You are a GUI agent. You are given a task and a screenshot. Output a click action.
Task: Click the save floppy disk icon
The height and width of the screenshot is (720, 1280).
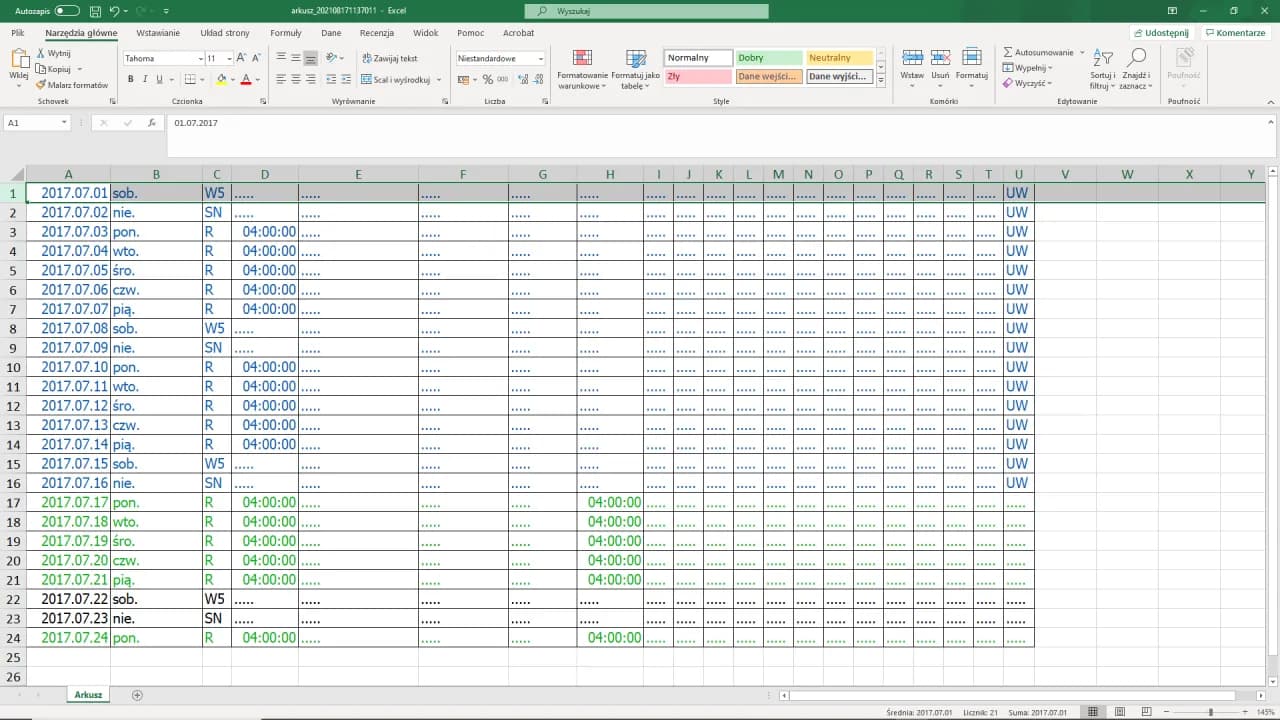click(x=94, y=11)
